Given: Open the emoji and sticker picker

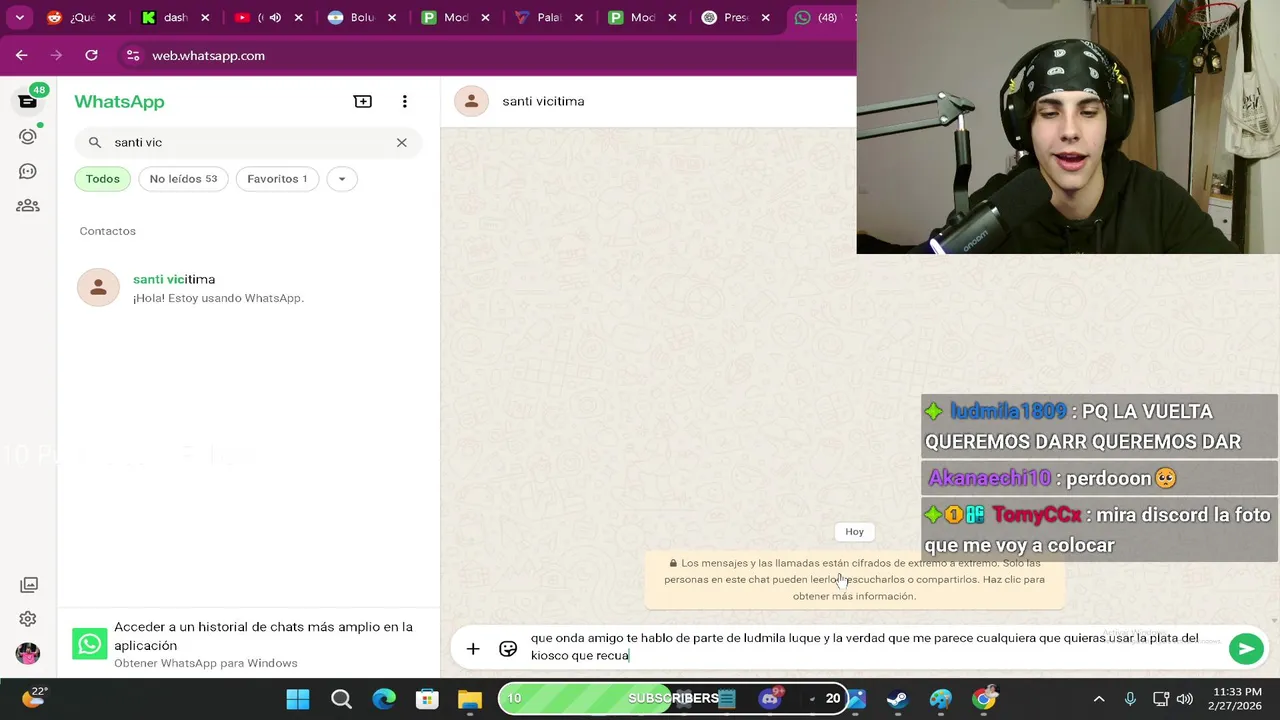Looking at the screenshot, I should point(508,649).
